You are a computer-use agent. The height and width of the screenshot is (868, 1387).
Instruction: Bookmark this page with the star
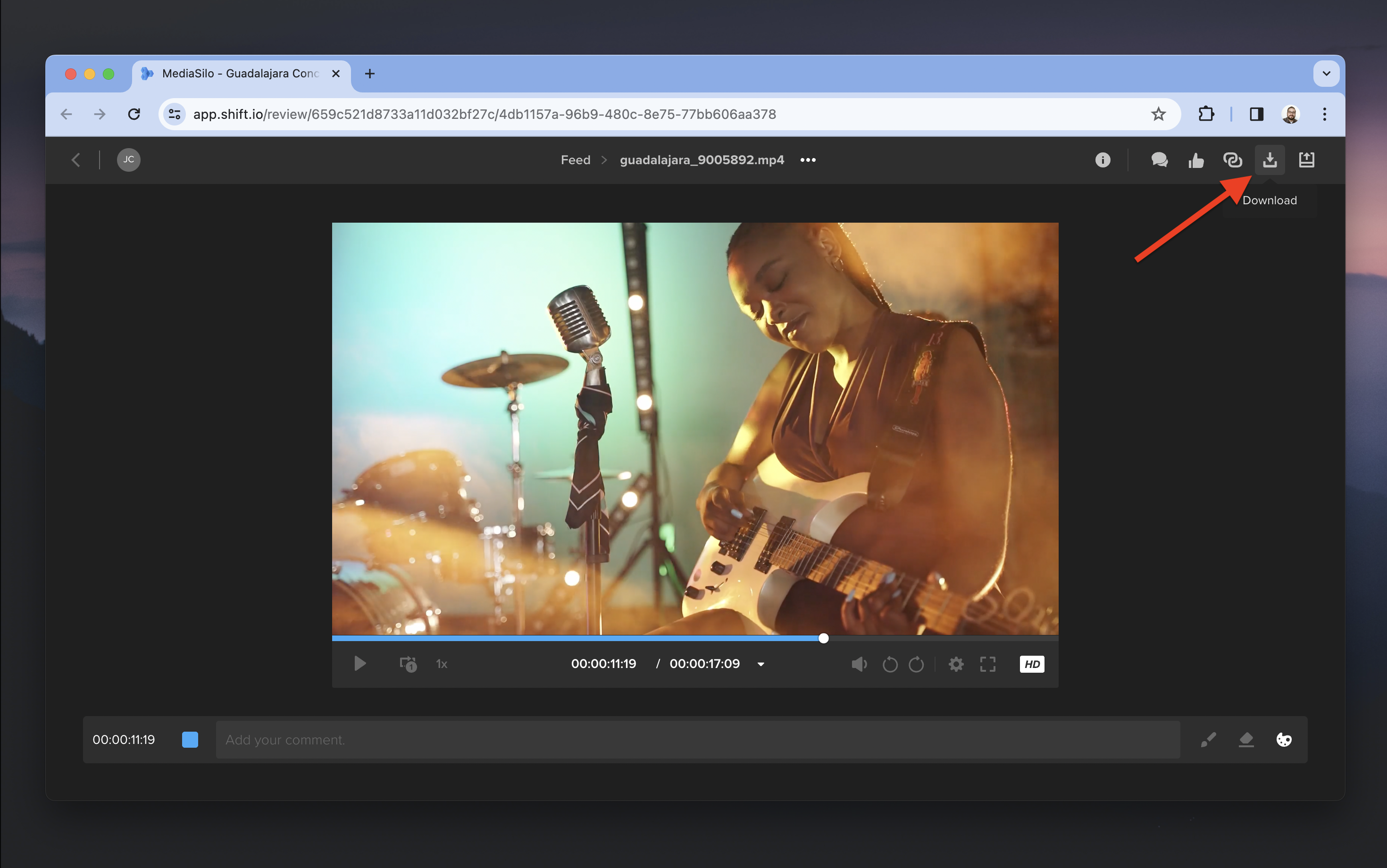pyautogui.click(x=1158, y=114)
